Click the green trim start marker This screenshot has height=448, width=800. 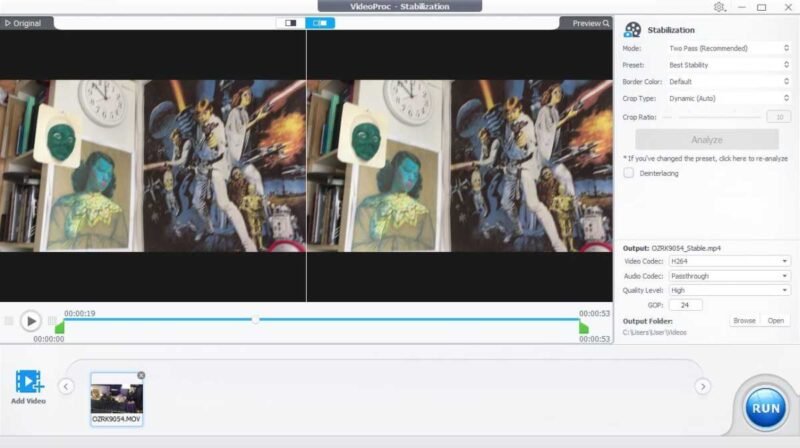(x=60, y=328)
